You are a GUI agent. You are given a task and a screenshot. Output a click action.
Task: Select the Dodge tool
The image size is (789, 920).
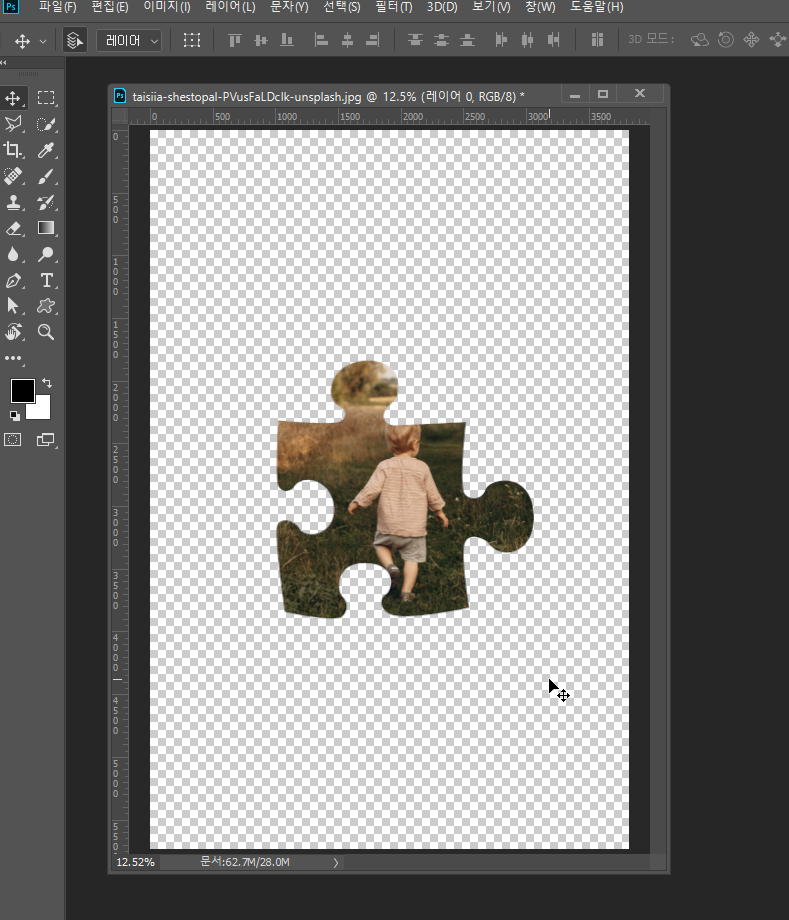click(x=46, y=254)
